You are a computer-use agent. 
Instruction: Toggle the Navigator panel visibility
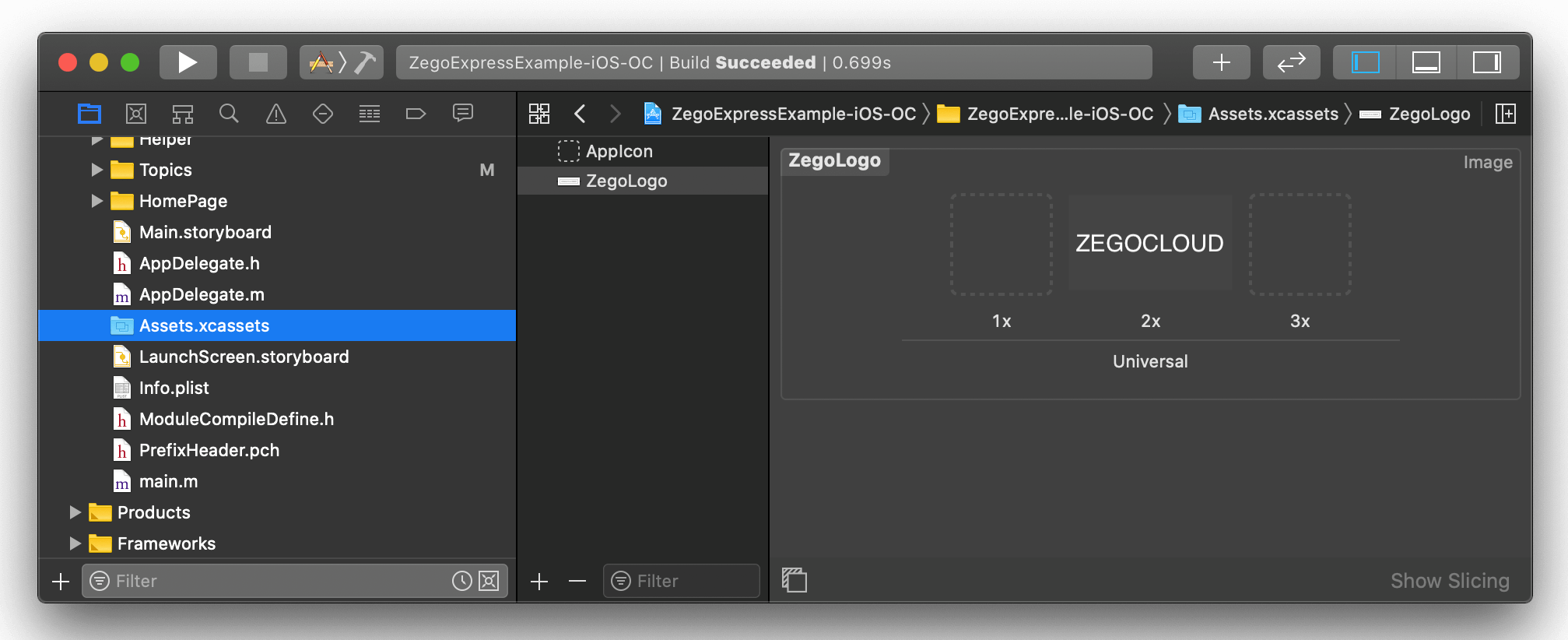pyautogui.click(x=1365, y=62)
